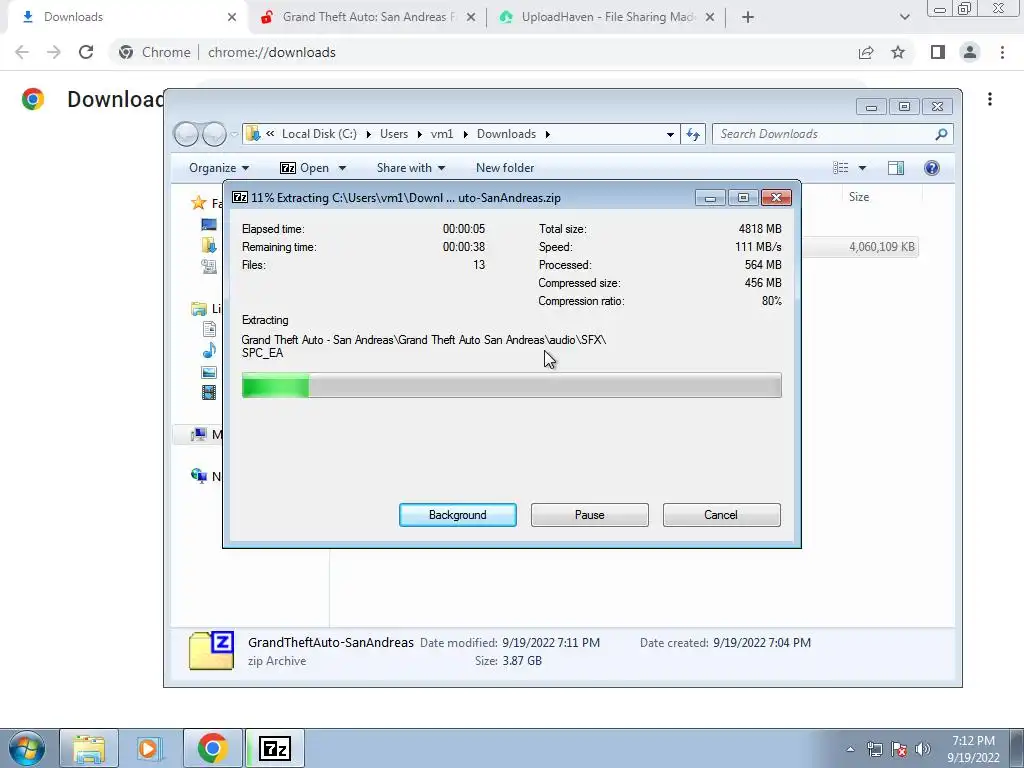Image resolution: width=1024 pixels, height=768 pixels.
Task: Open File Explorer taskbar icon
Action: pos(89,748)
